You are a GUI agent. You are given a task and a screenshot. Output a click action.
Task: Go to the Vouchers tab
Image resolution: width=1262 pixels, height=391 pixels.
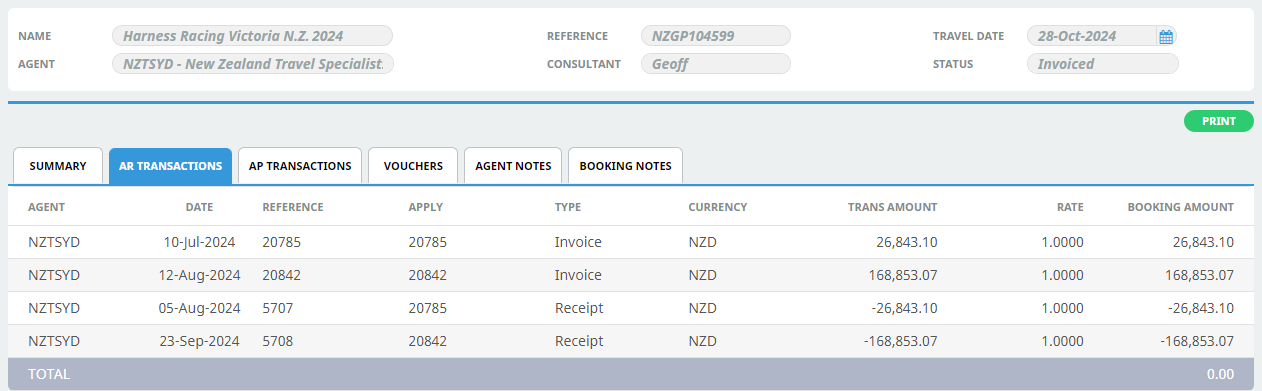(x=413, y=166)
